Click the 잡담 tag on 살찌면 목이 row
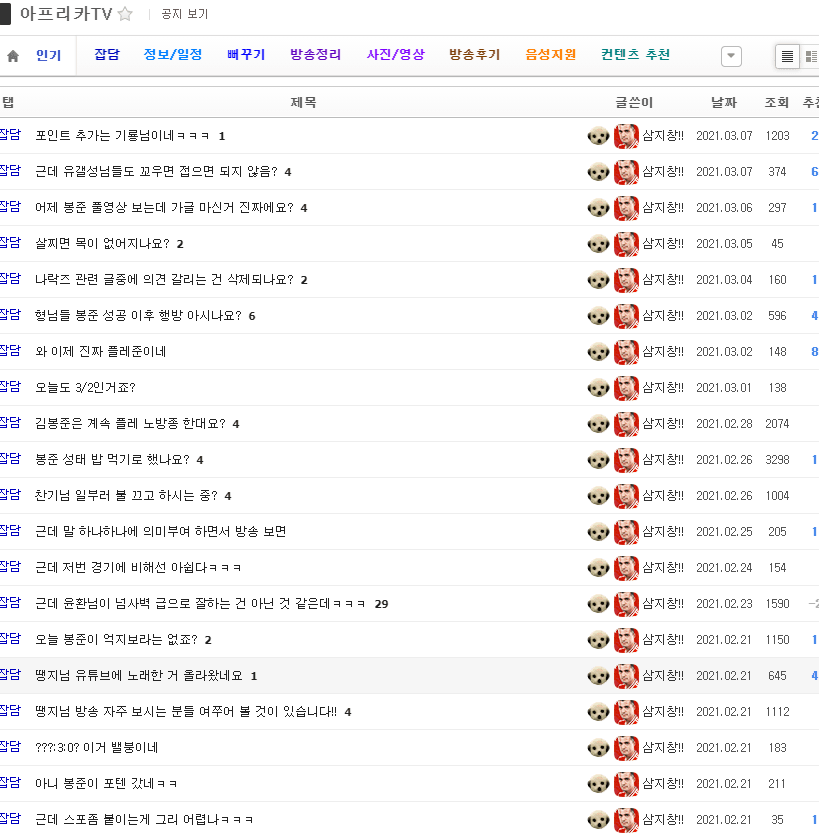Viewport: 819px width, 837px height. pos(10,243)
